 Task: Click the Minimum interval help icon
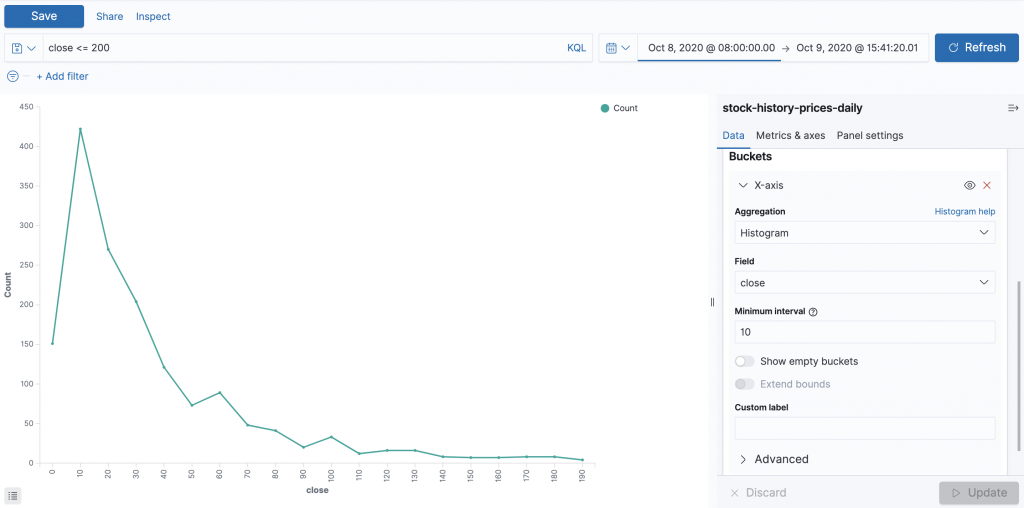click(x=813, y=312)
